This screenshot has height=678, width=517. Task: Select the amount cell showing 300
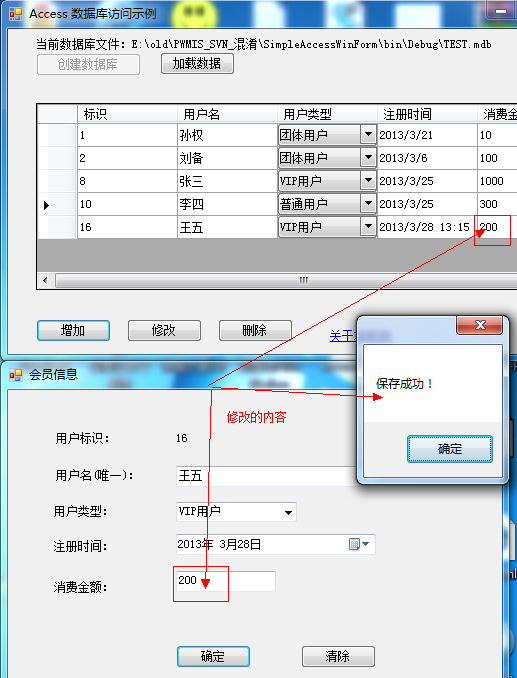pos(497,204)
